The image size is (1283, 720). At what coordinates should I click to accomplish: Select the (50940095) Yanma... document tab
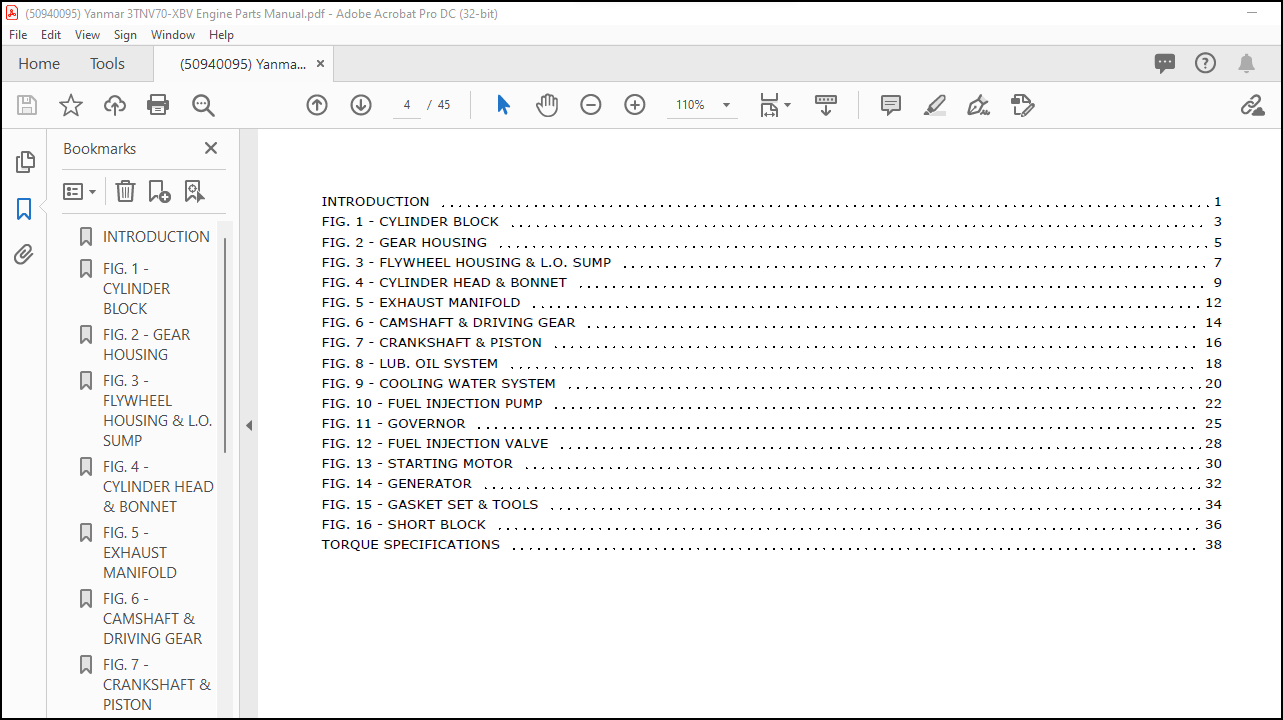(243, 63)
